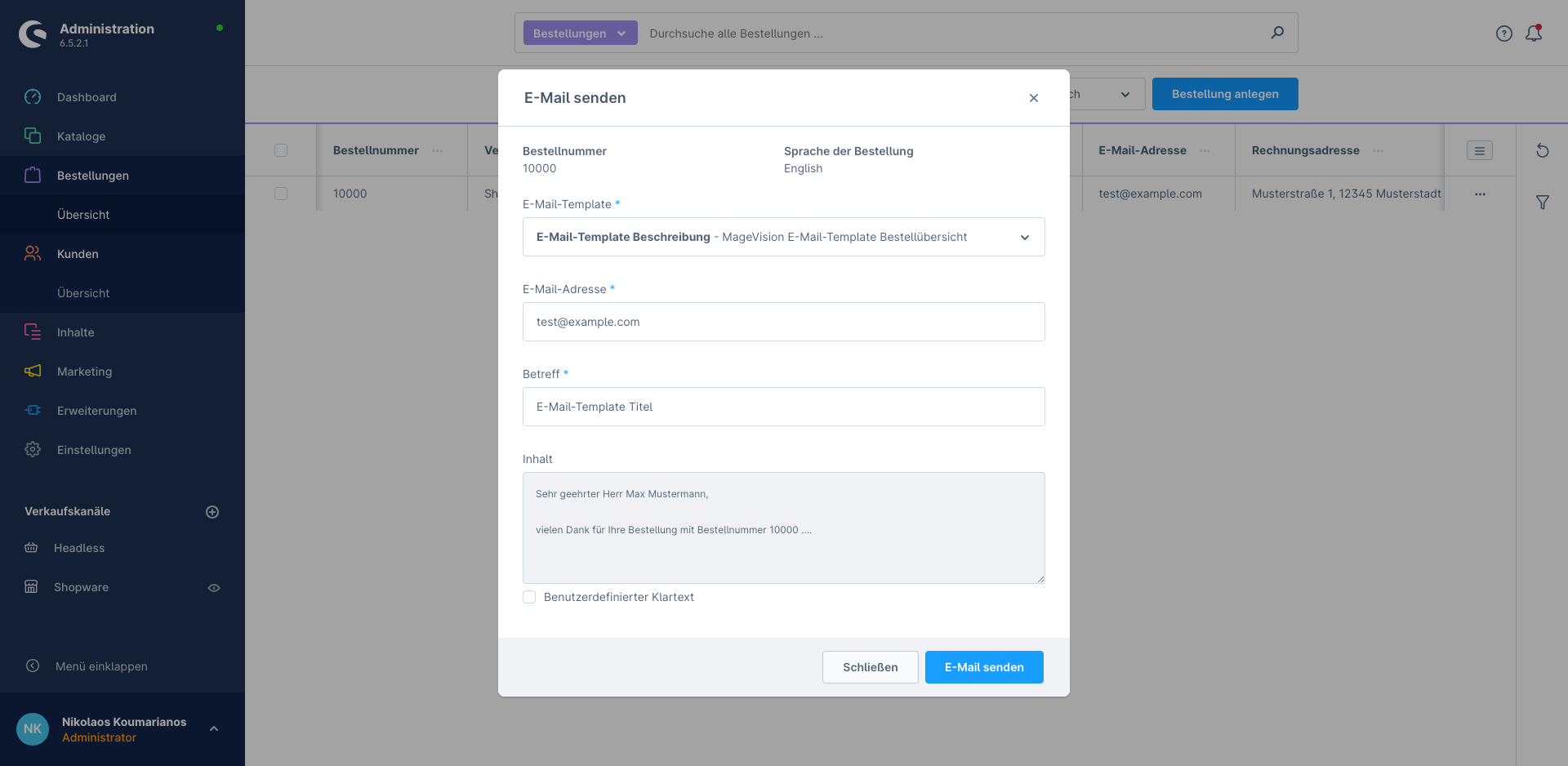Viewport: 1568px width, 766px height.
Task: Click the E-Mail senden button
Action: coord(984,667)
